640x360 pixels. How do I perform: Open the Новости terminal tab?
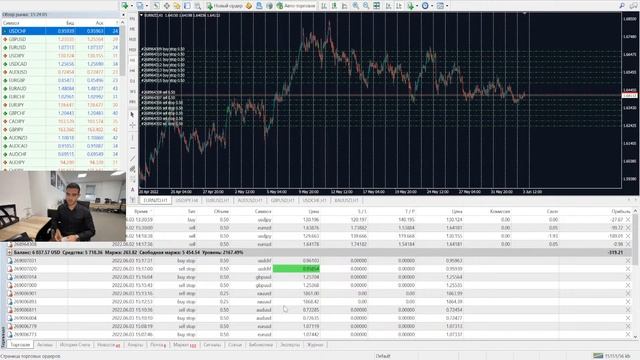(x=109, y=345)
